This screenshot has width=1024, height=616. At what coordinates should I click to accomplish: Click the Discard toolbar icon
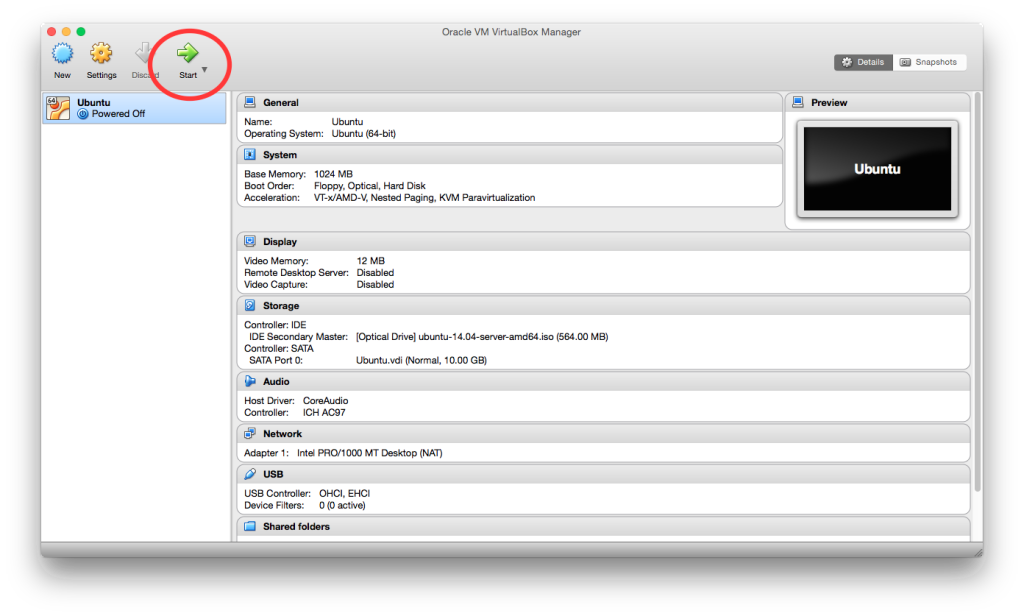(x=144, y=51)
